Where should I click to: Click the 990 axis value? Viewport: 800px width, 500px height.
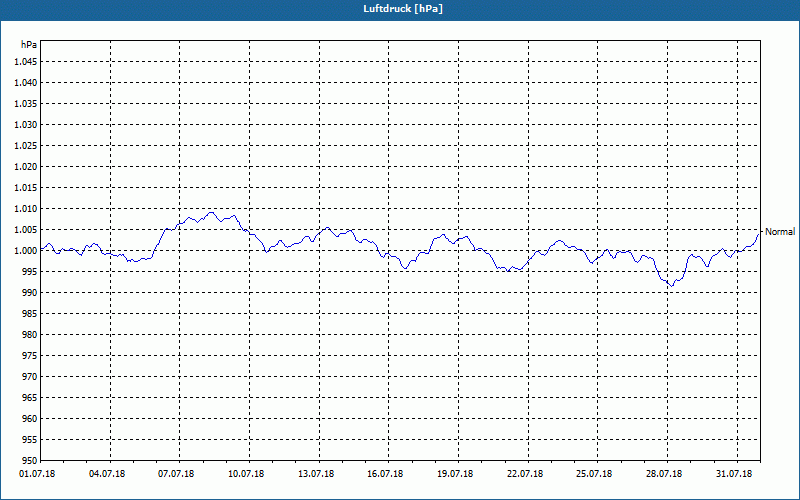(31, 293)
